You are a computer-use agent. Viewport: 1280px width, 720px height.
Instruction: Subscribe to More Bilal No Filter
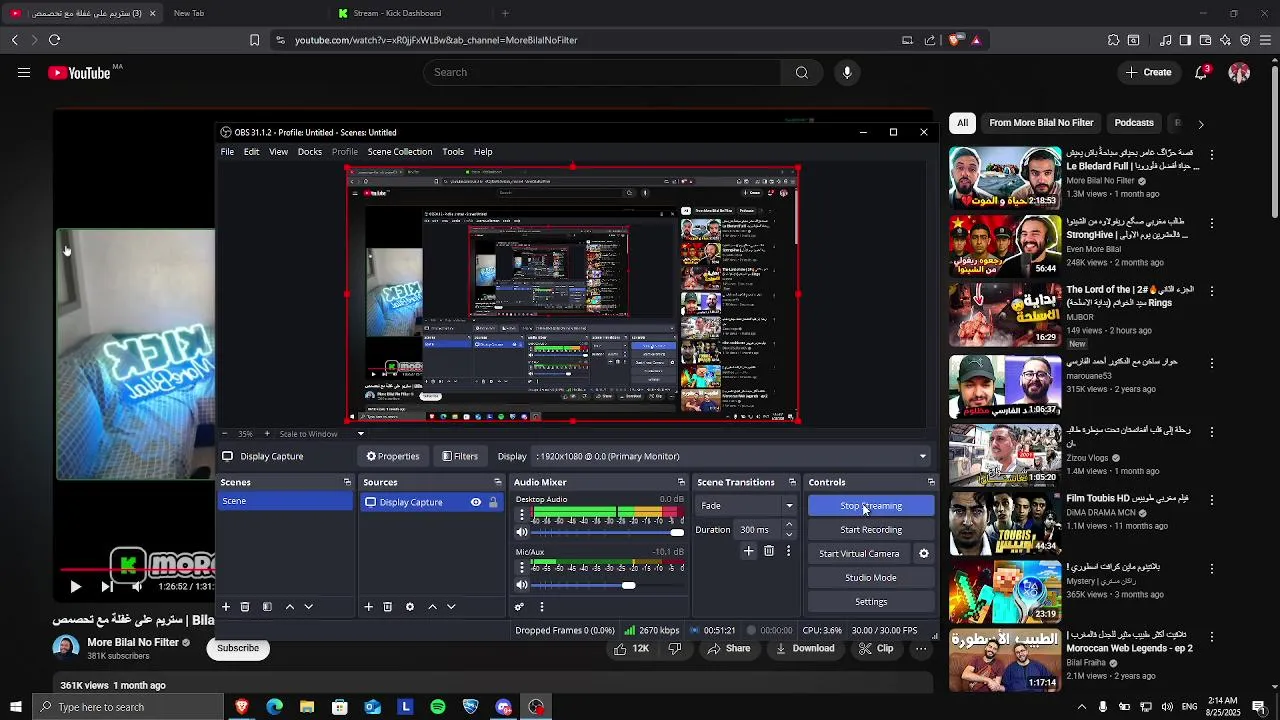pos(238,648)
